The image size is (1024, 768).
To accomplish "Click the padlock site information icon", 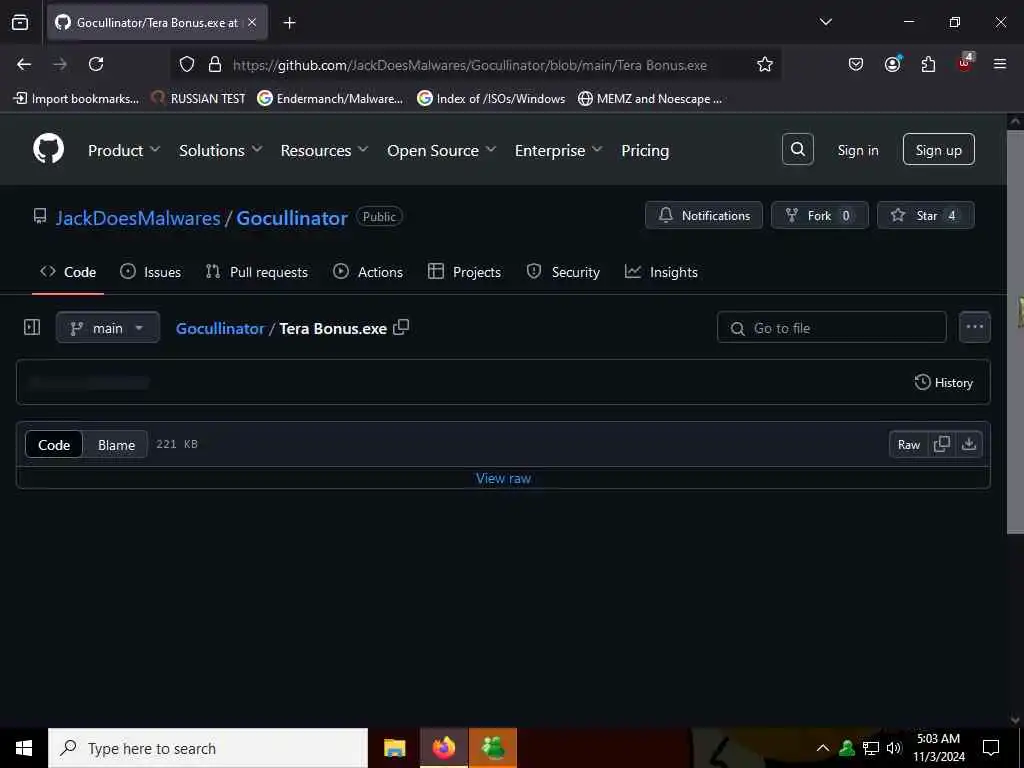I will (x=214, y=64).
